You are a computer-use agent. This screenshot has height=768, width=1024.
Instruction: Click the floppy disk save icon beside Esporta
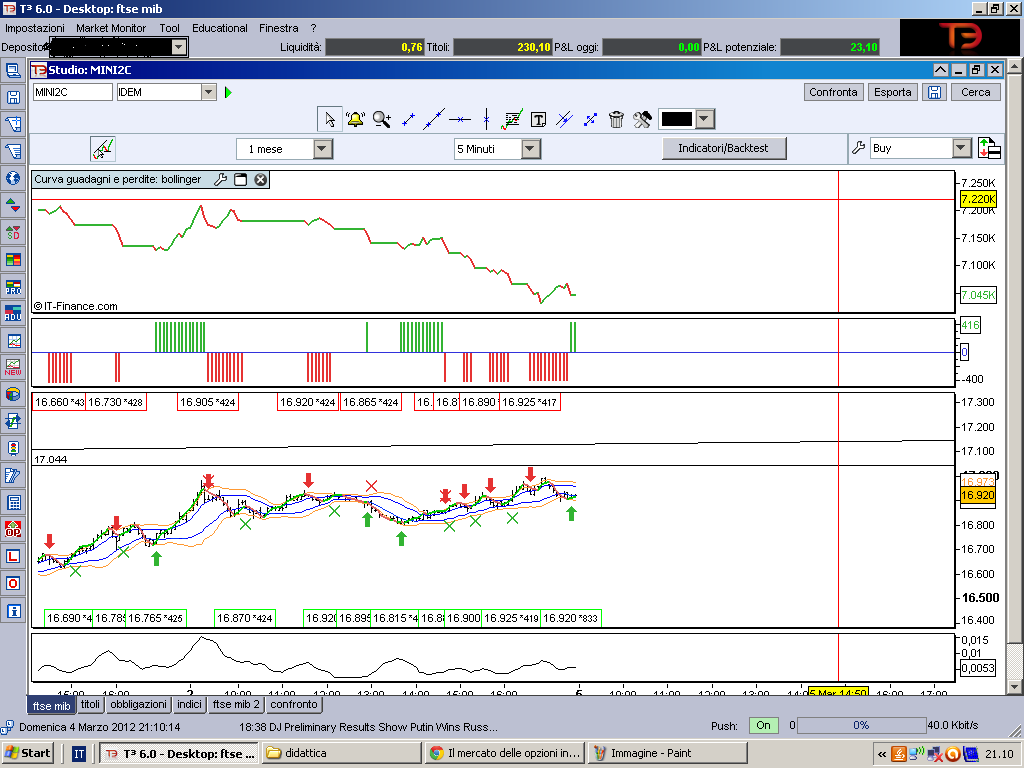tap(935, 92)
